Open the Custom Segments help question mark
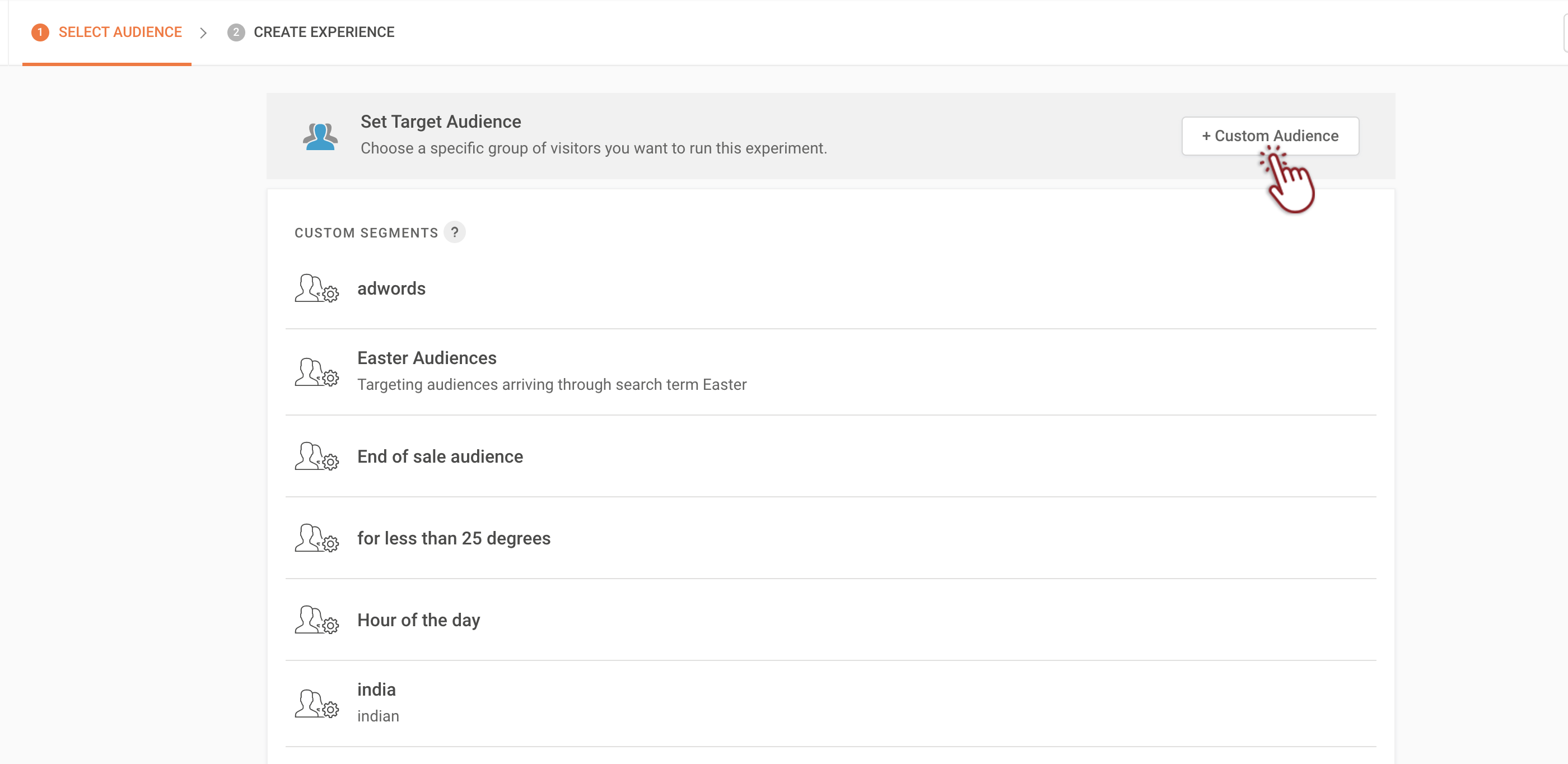1568x764 pixels. tap(454, 232)
